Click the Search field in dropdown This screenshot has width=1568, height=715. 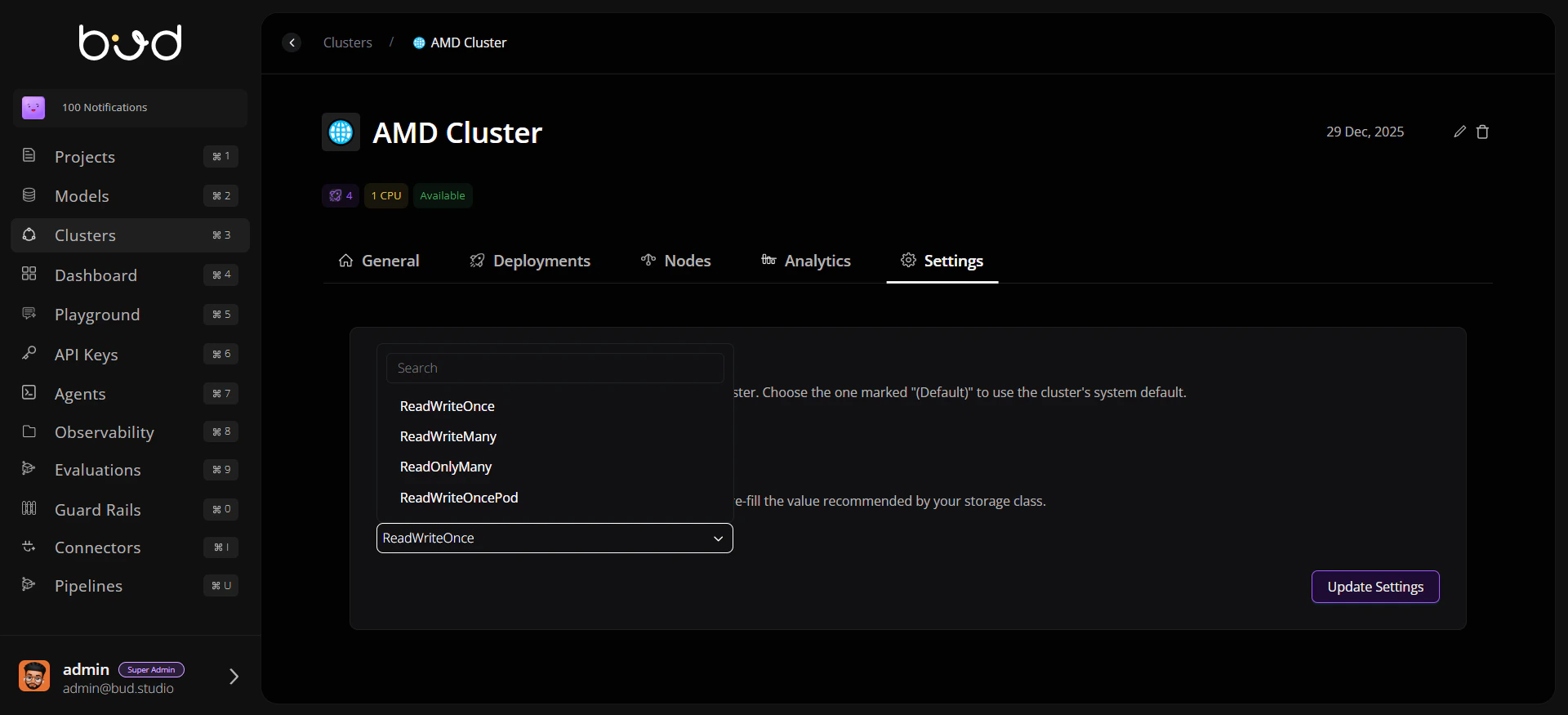(555, 369)
